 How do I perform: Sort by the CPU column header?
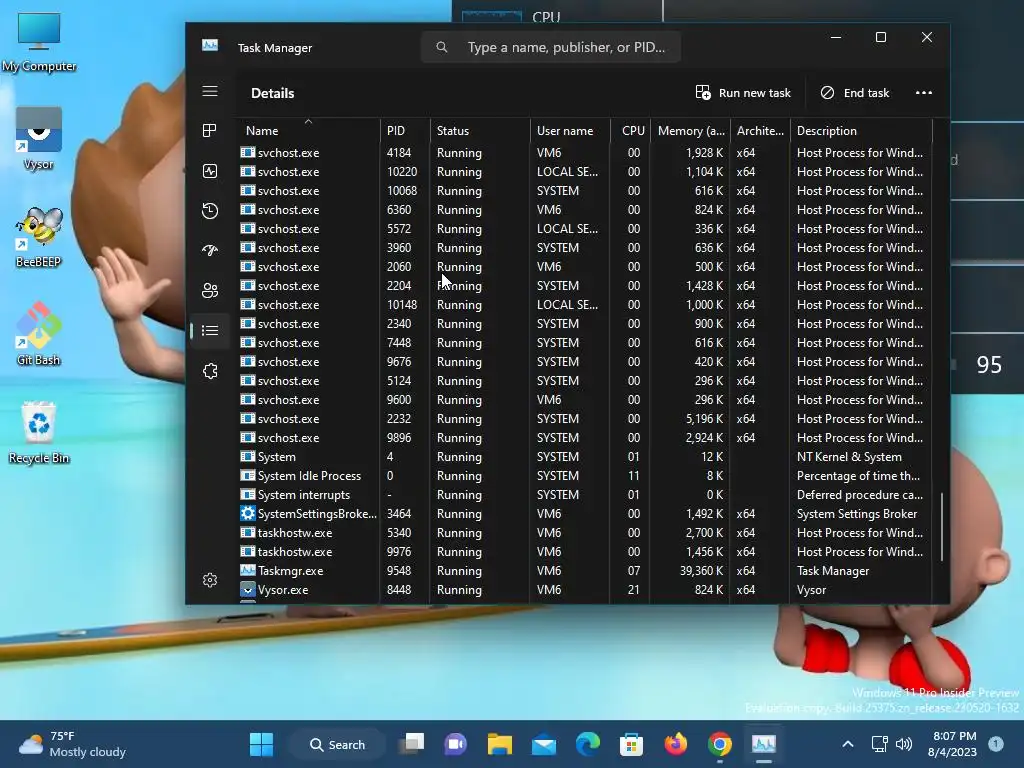pyautogui.click(x=632, y=131)
